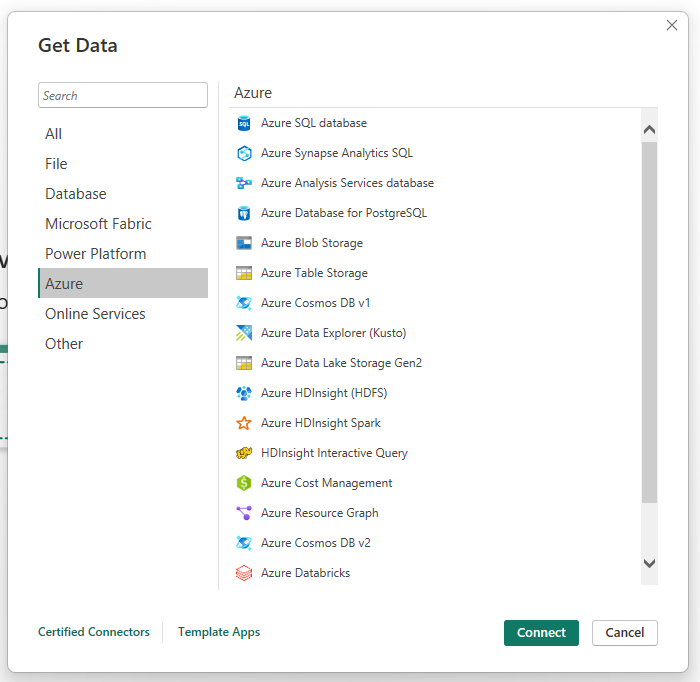Select "Azure HDInsight (HDFS)" text

tap(324, 393)
